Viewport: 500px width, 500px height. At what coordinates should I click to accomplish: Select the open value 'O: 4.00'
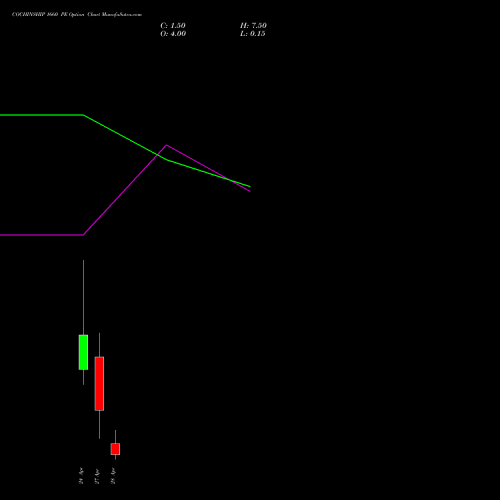(x=173, y=34)
